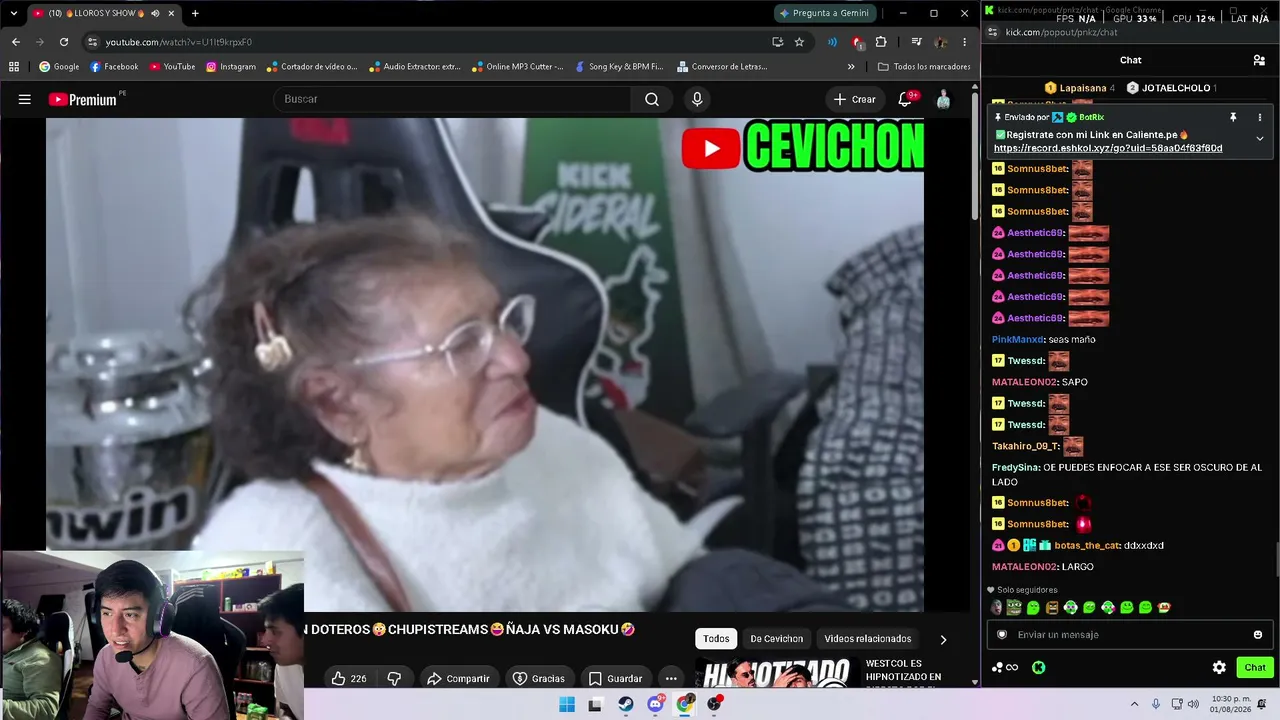Open the Song Key & BPM bookmark
The width and height of the screenshot is (1280, 720).
(x=618, y=67)
